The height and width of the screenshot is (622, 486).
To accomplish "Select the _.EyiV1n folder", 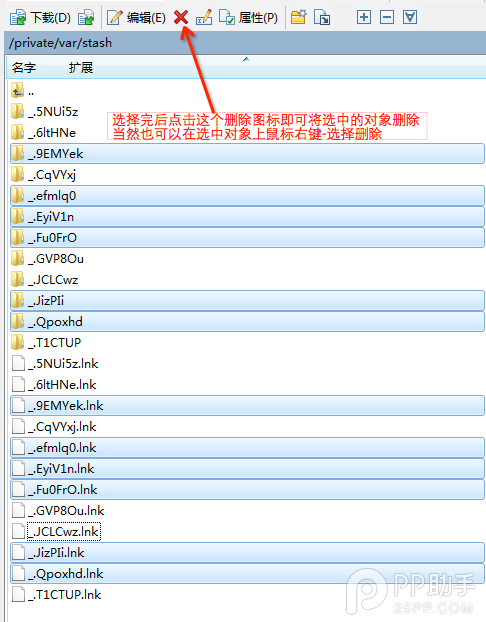I will (247, 217).
